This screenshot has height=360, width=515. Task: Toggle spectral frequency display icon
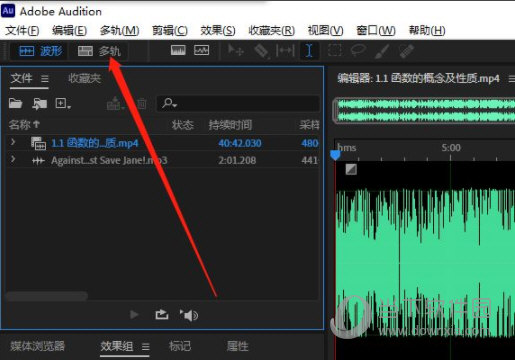(x=178, y=50)
